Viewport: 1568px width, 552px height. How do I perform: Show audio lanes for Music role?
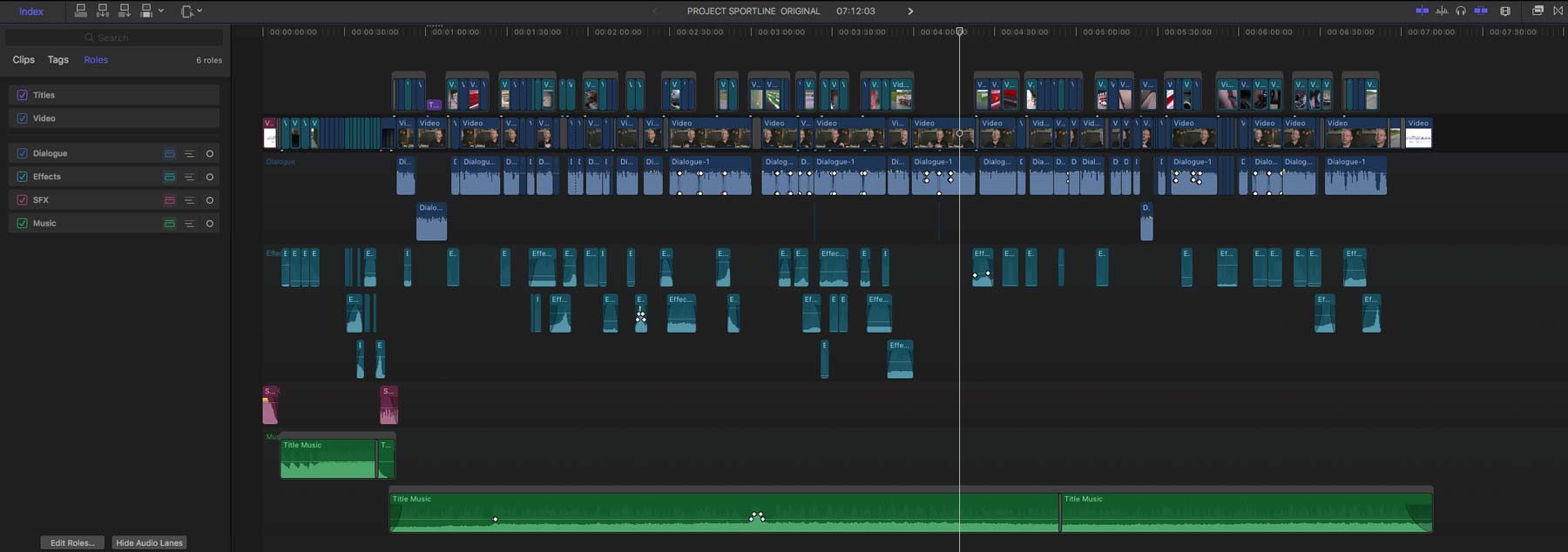tap(170, 224)
